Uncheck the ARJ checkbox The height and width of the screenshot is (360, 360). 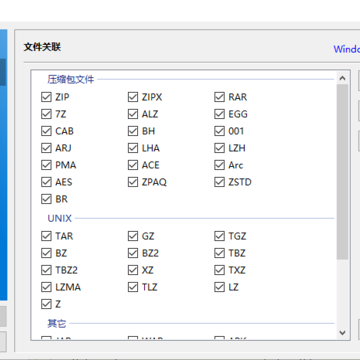pos(46,148)
